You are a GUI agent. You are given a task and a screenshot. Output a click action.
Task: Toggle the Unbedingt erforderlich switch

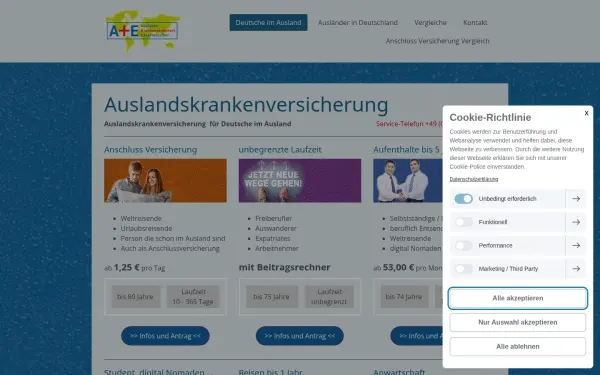click(463, 199)
